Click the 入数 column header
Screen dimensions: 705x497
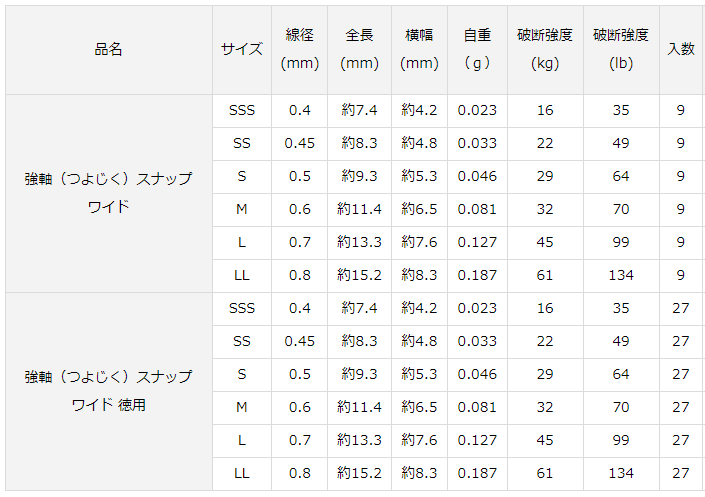tap(680, 49)
